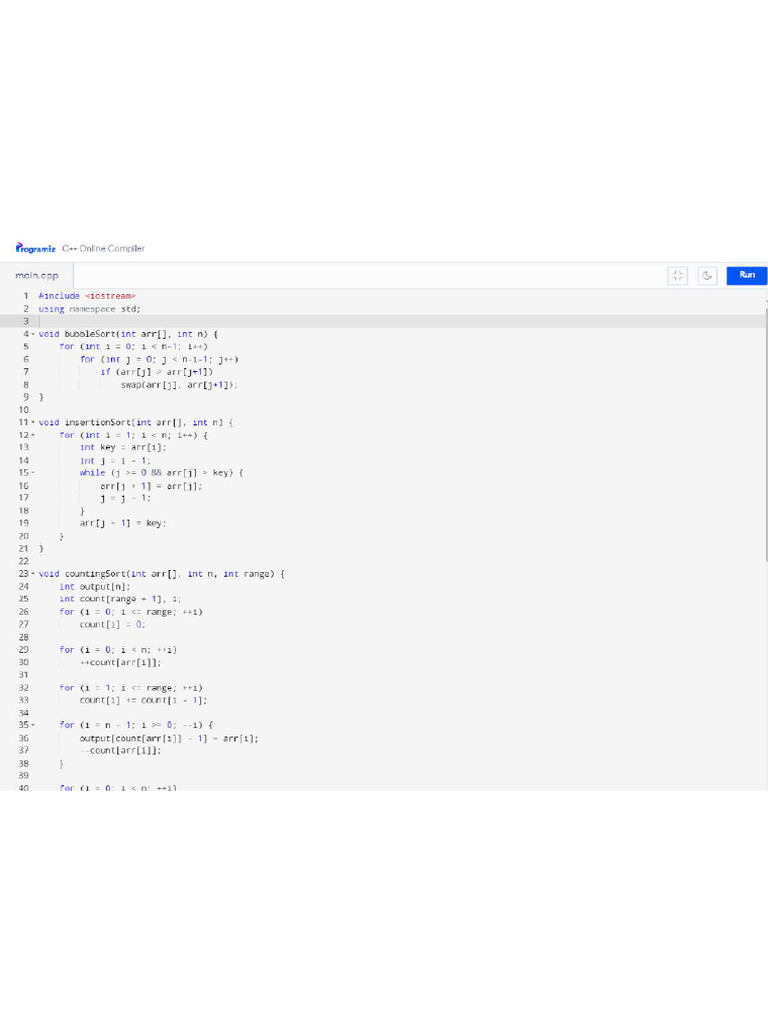The width and height of the screenshot is (768, 1024).
Task: Select the main.cpp tab
Action: [x=37, y=276]
